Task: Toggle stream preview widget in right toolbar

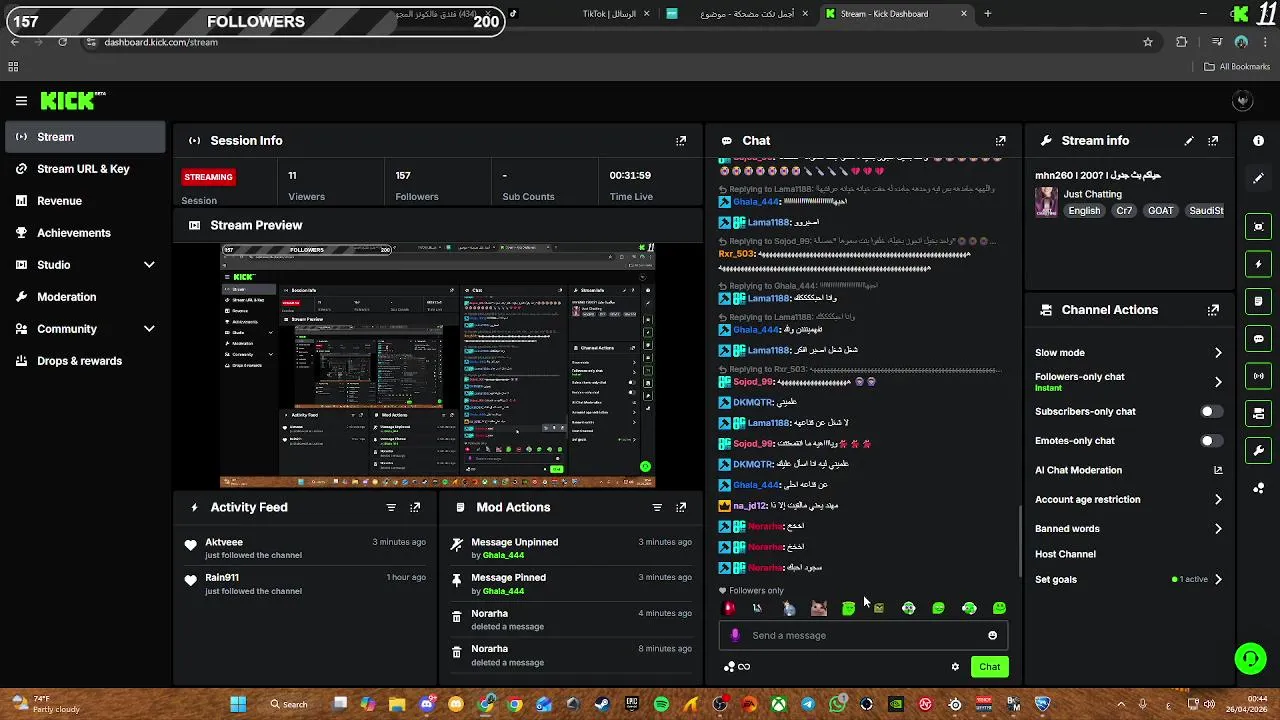Action: click(x=1259, y=227)
